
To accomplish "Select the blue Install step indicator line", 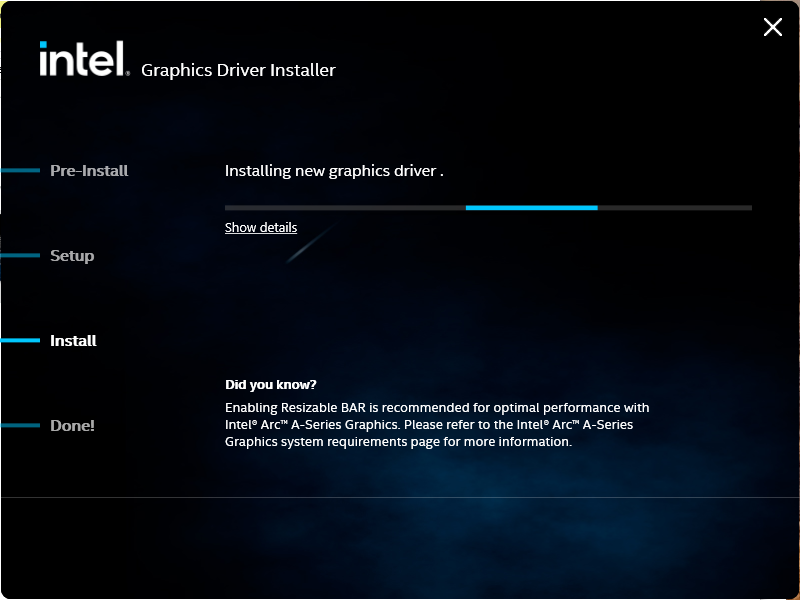I will pyautogui.click(x=20, y=340).
